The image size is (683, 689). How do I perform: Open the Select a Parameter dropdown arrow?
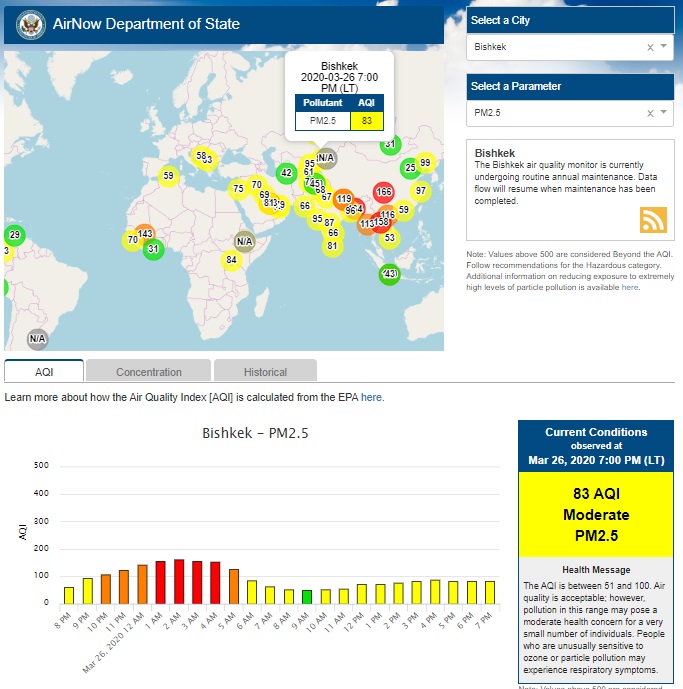663,113
